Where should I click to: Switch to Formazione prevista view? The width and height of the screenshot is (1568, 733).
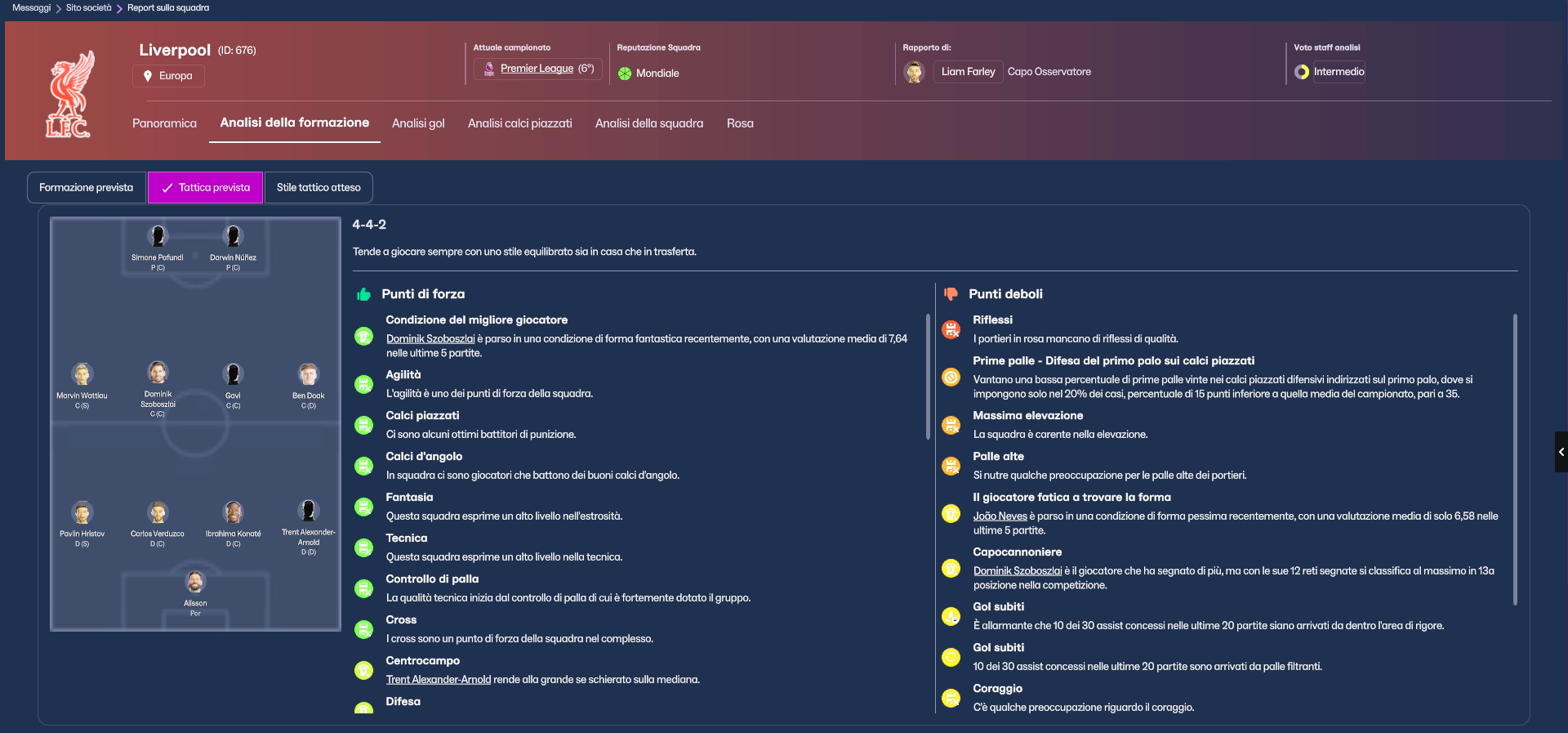tap(87, 187)
